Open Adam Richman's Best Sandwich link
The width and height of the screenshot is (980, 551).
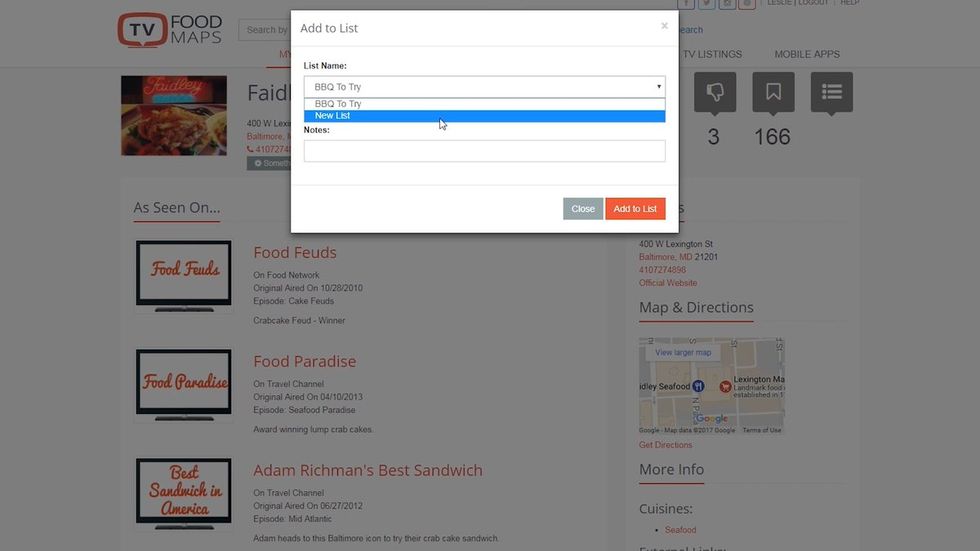pos(368,470)
